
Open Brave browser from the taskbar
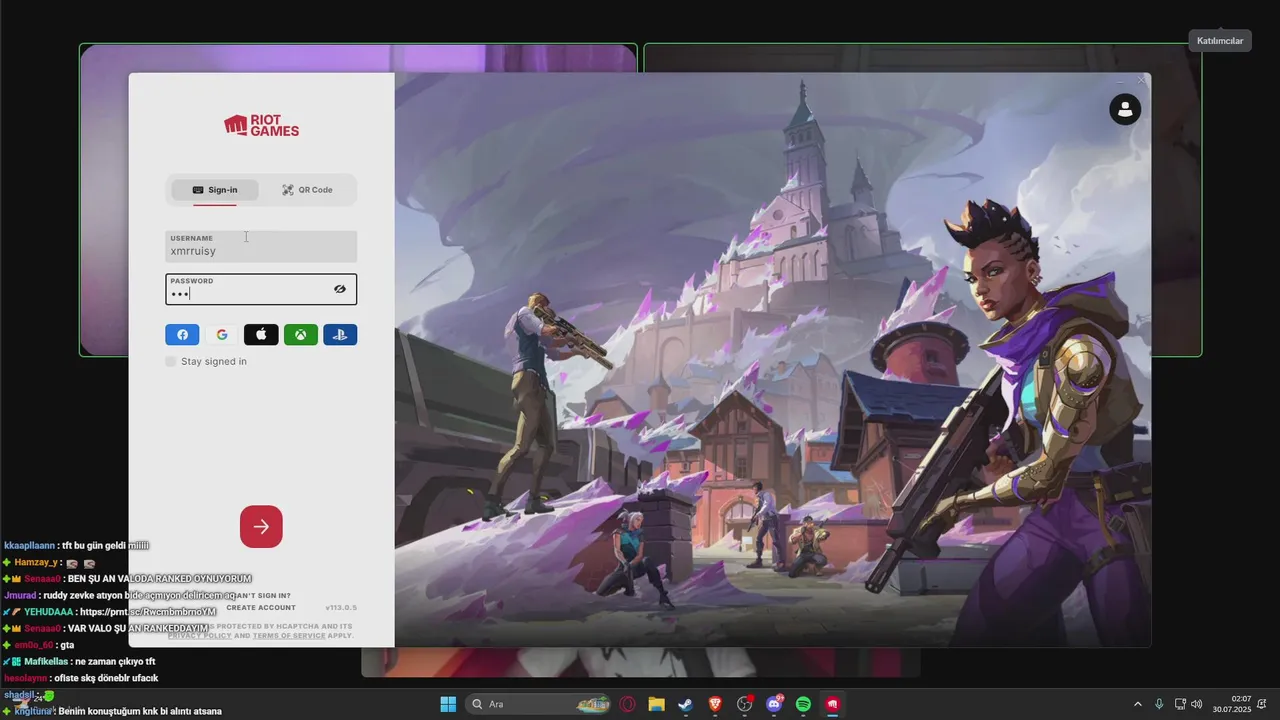(715, 704)
